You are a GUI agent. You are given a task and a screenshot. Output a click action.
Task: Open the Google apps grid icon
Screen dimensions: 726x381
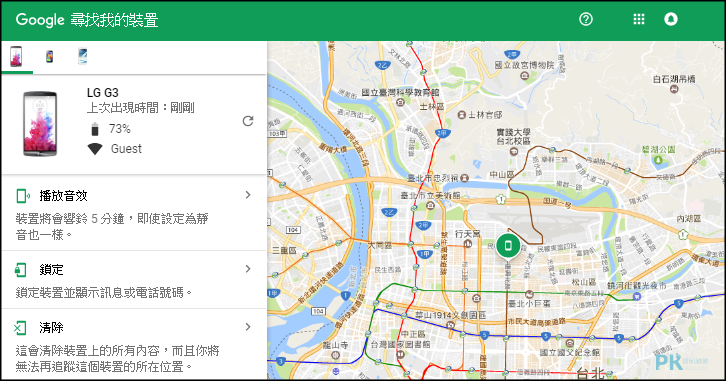(x=639, y=19)
